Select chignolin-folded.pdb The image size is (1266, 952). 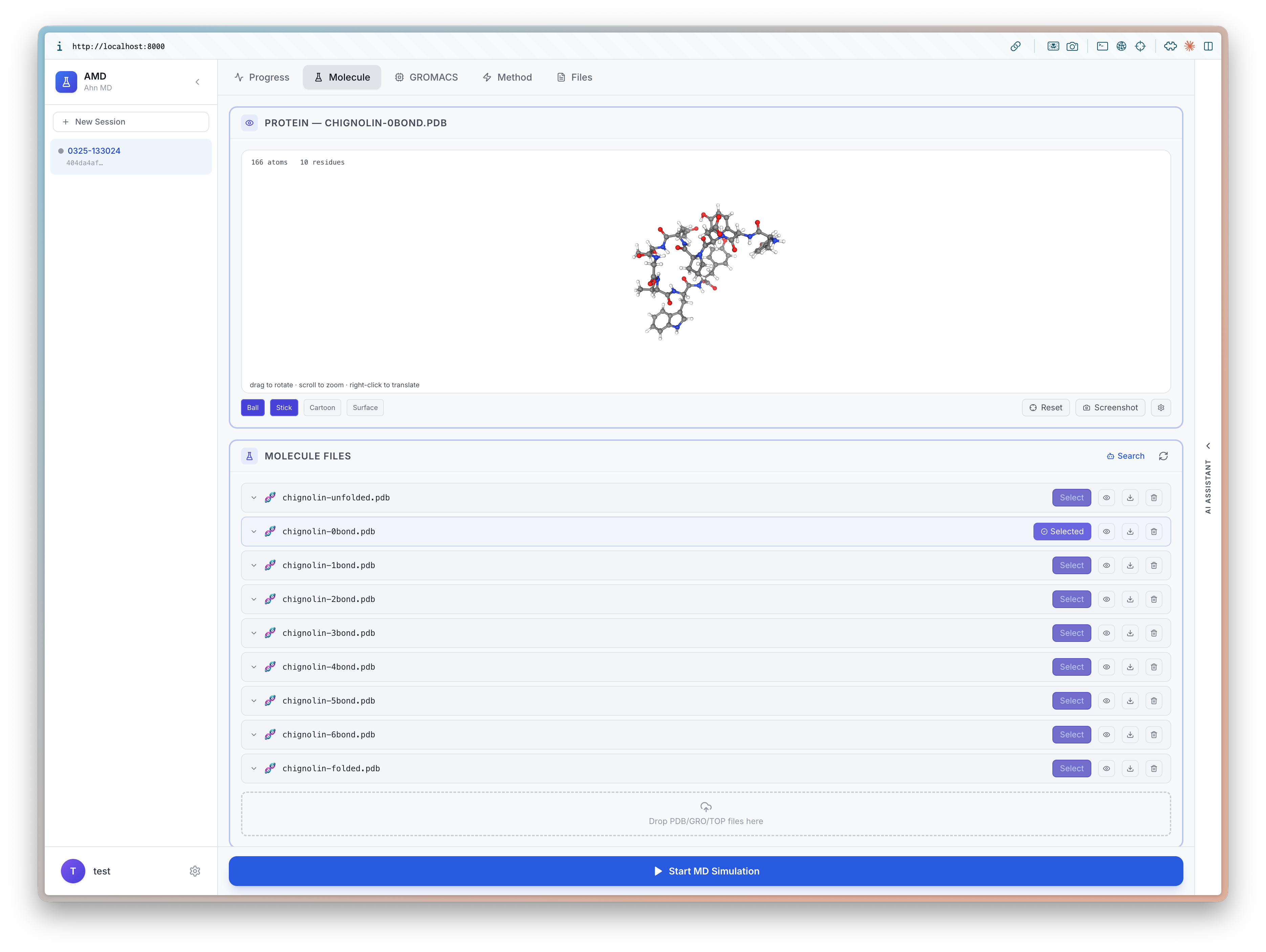click(x=1071, y=768)
